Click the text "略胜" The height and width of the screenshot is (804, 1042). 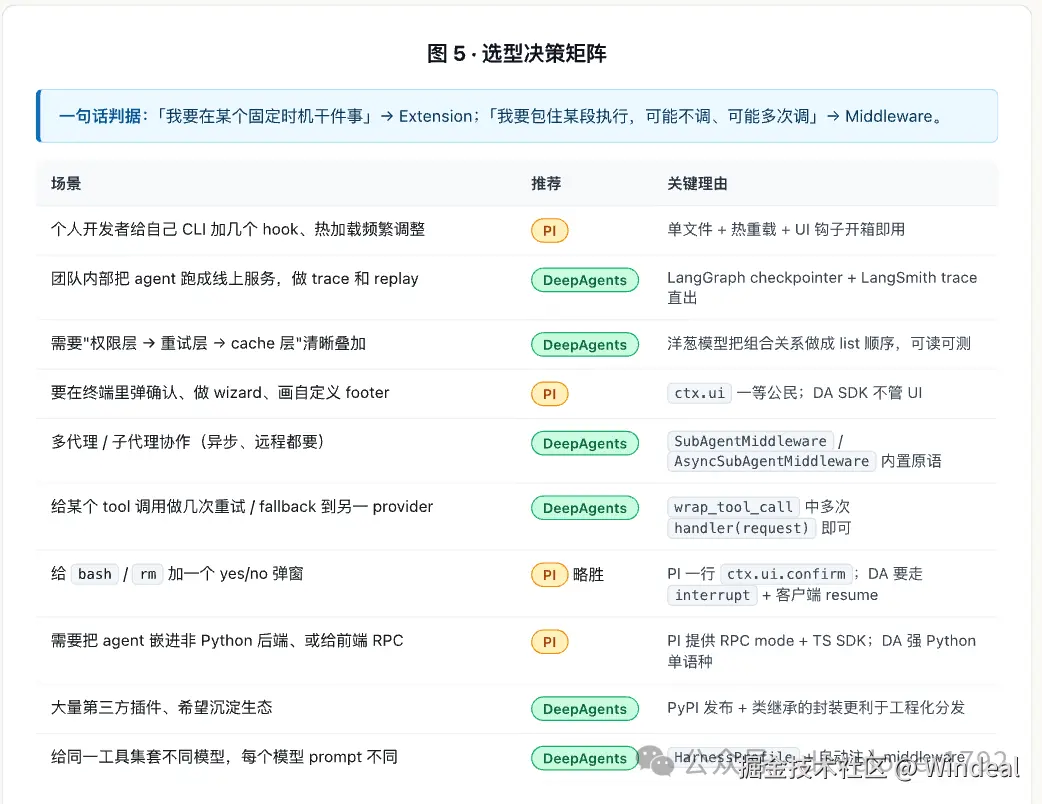(588, 574)
